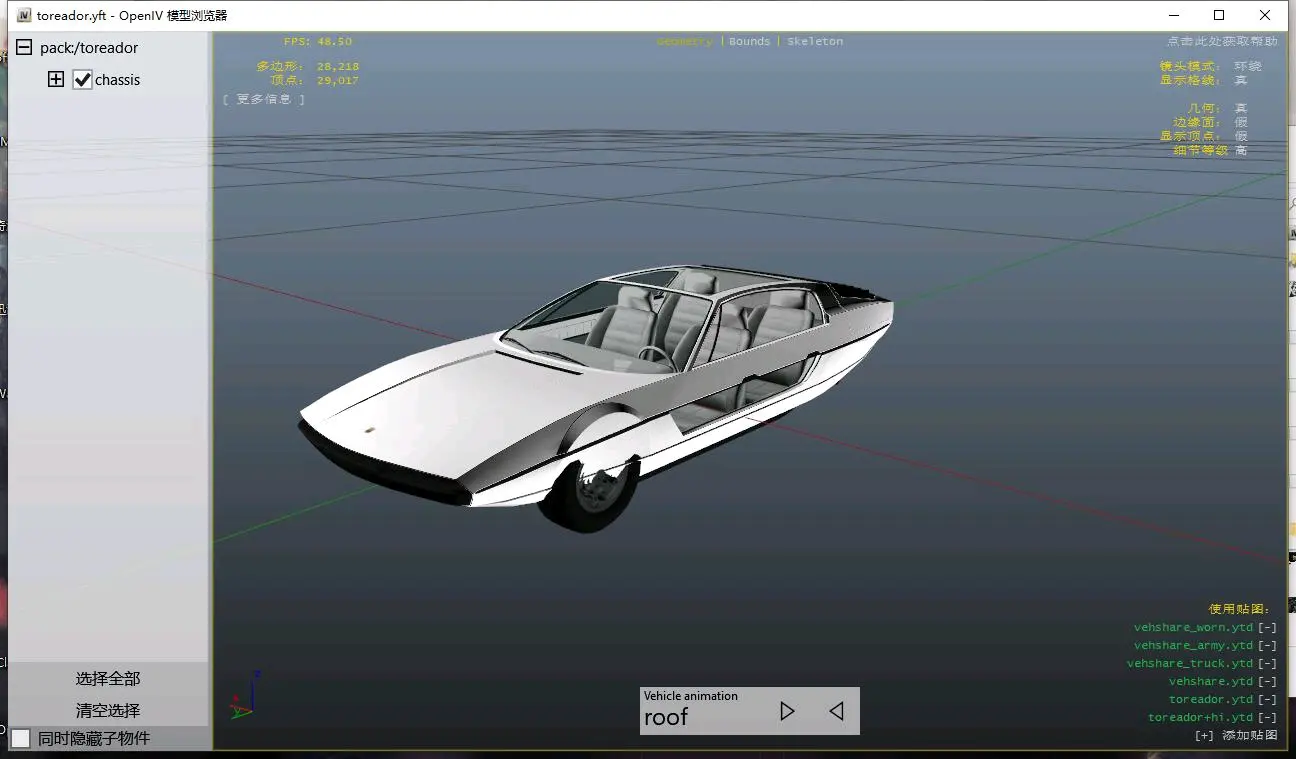Select the vehshare_truck.ytd texture entry
The height and width of the screenshot is (759, 1296).
[1190, 664]
